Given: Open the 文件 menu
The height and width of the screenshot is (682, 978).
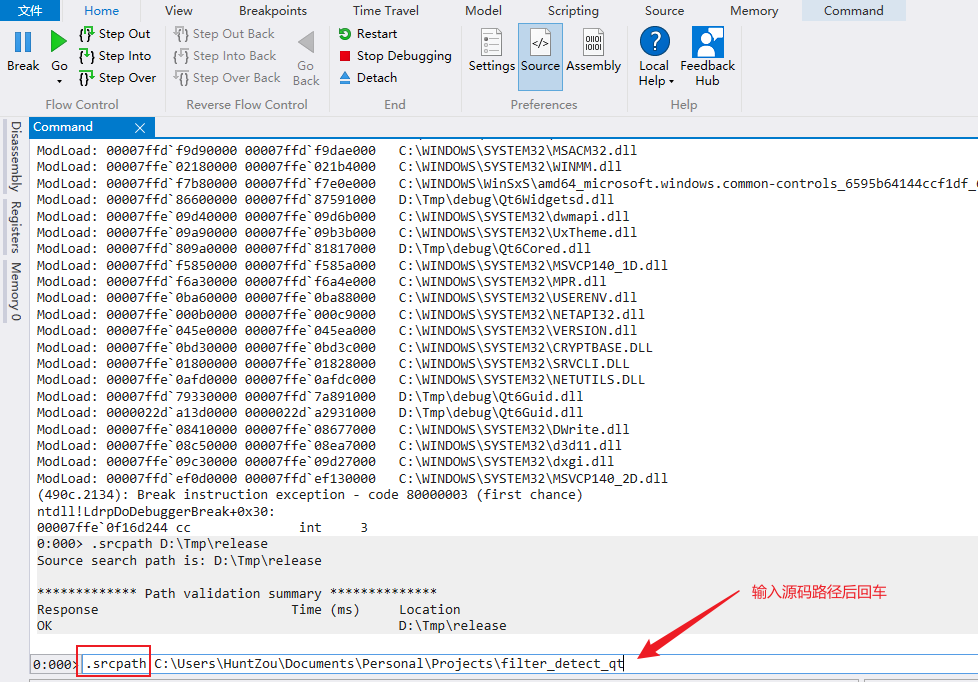Looking at the screenshot, I should [30, 11].
